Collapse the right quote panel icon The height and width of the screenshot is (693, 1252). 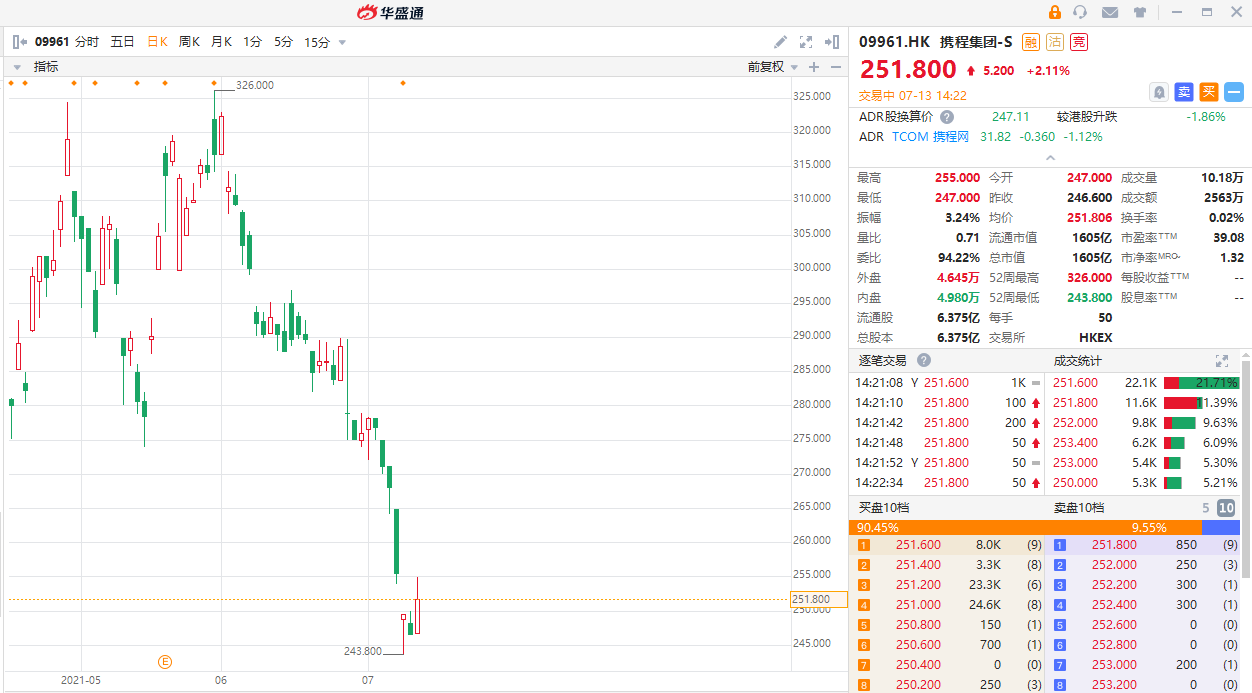pos(831,42)
